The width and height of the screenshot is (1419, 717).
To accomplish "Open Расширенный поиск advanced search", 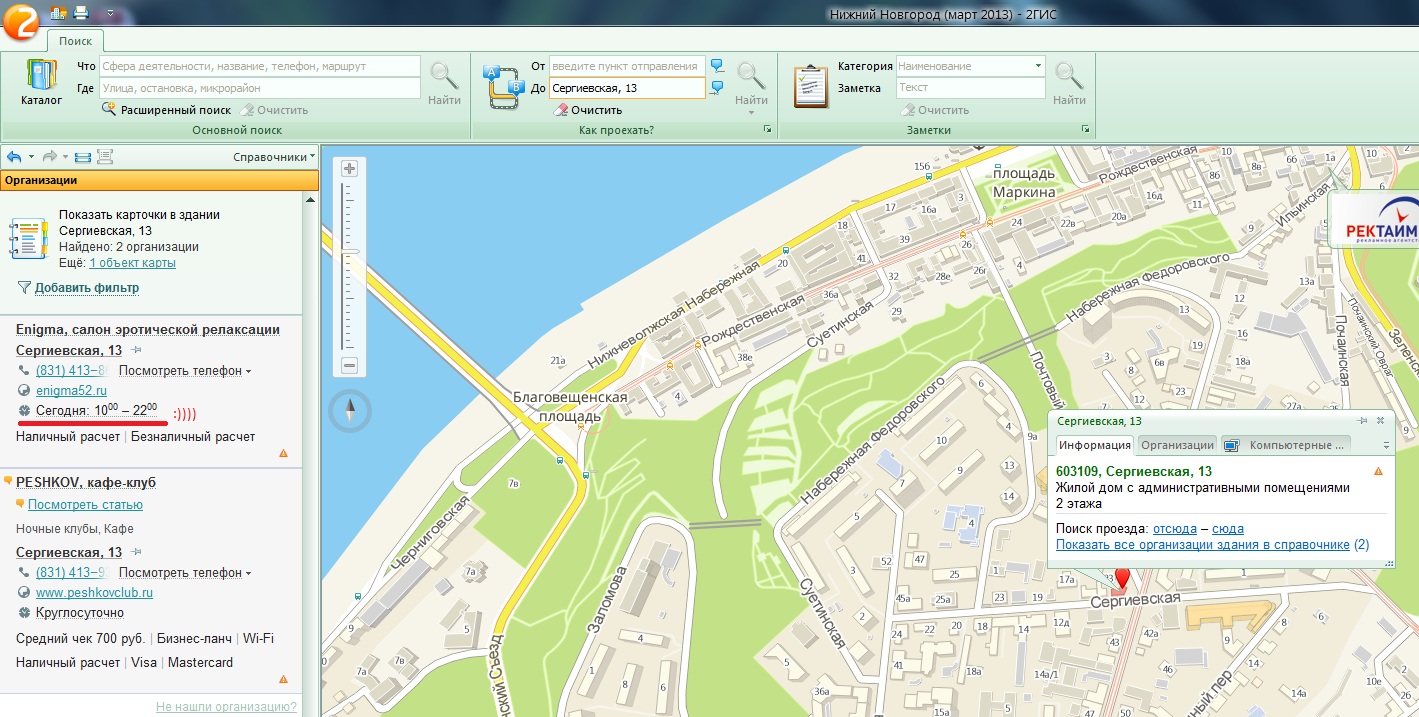I will (x=167, y=110).
